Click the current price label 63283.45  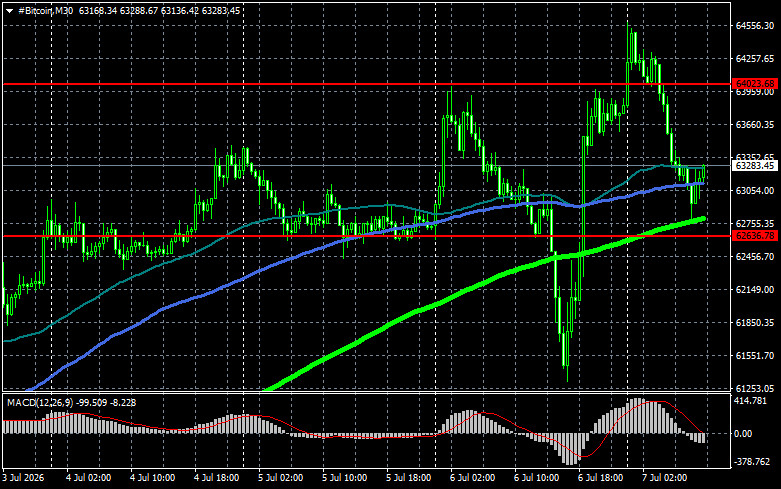click(x=755, y=165)
